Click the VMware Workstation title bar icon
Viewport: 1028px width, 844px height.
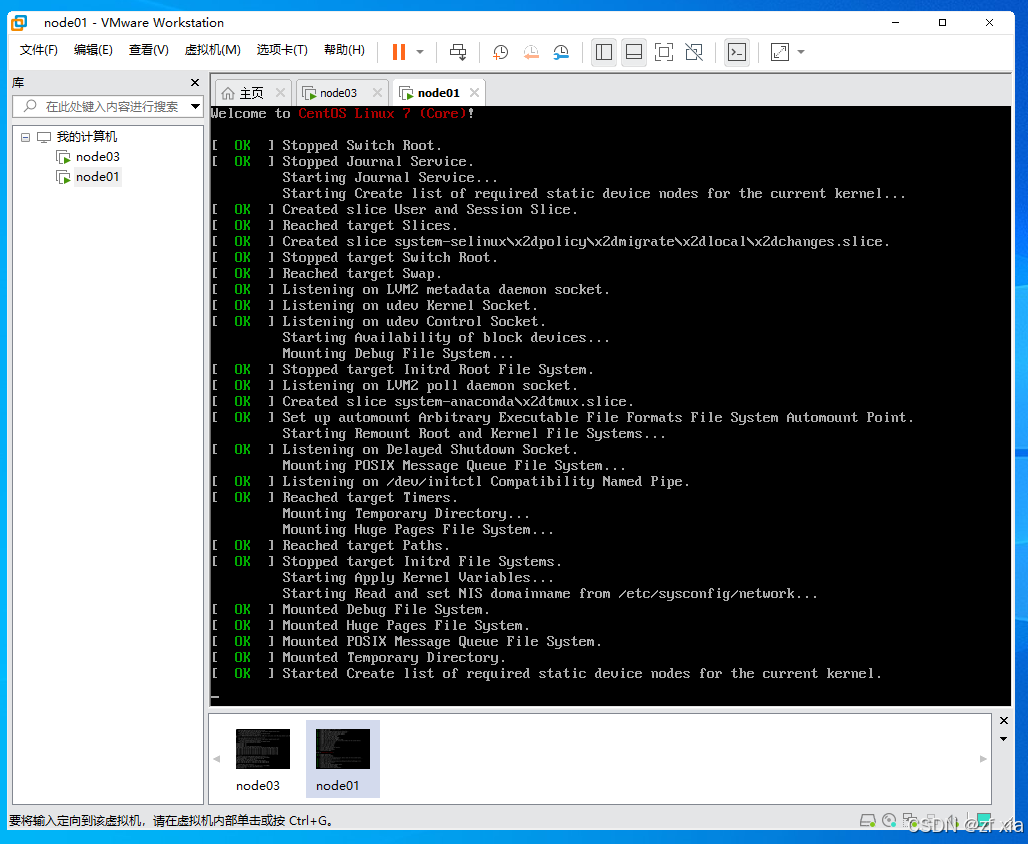click(19, 23)
